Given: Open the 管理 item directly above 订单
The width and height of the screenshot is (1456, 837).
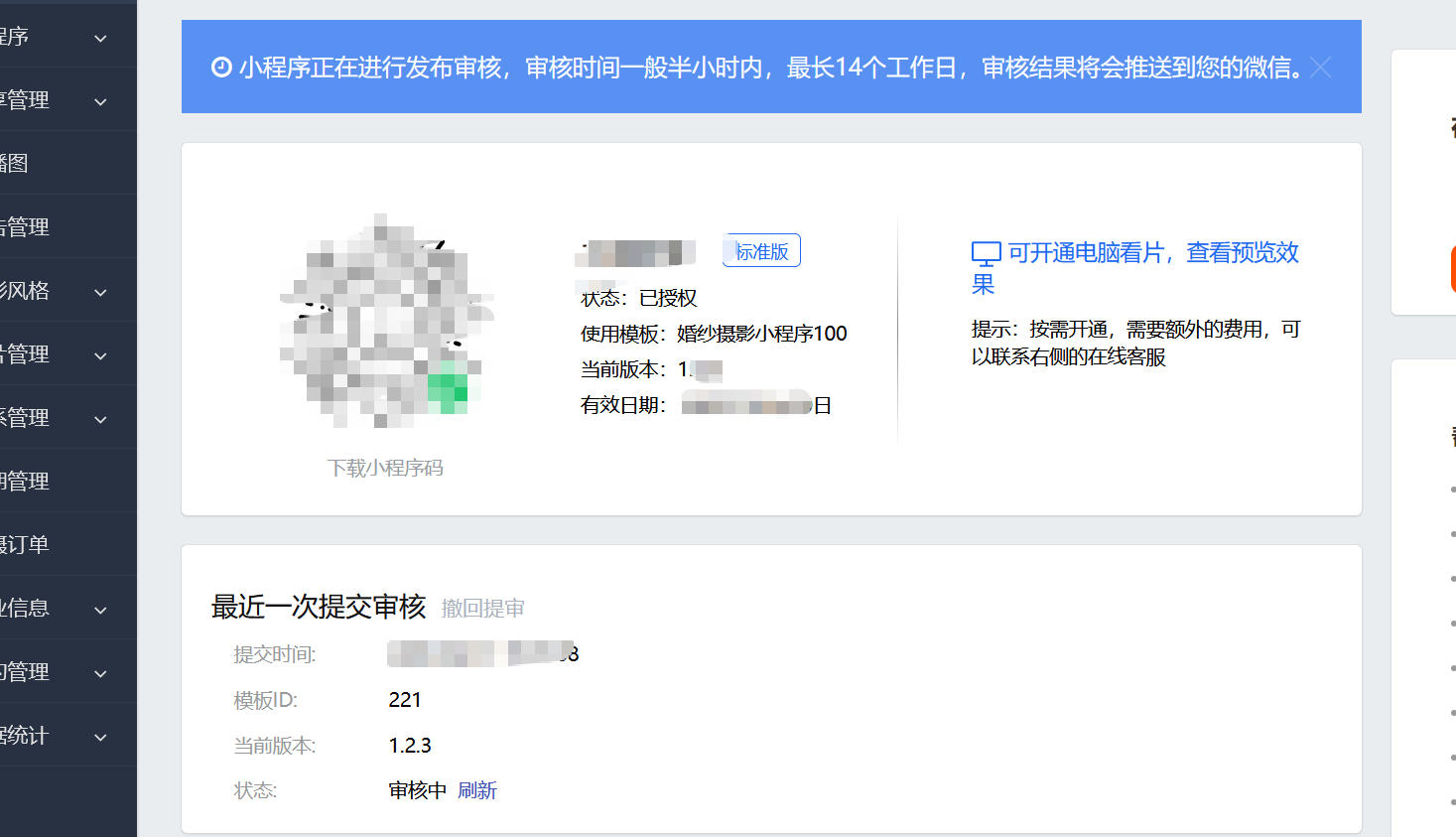Looking at the screenshot, I should click(25, 481).
